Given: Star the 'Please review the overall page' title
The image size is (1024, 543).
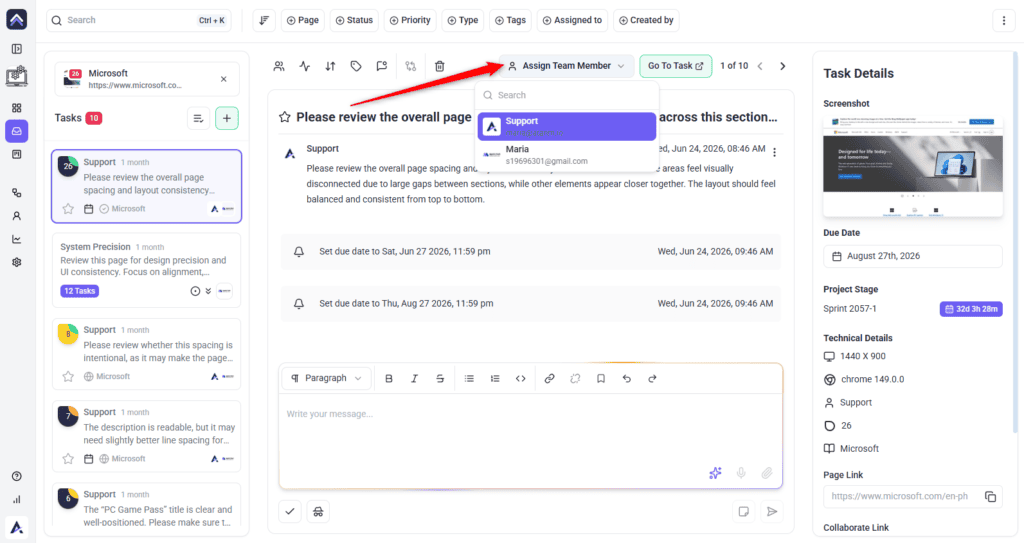Looking at the screenshot, I should click(285, 117).
